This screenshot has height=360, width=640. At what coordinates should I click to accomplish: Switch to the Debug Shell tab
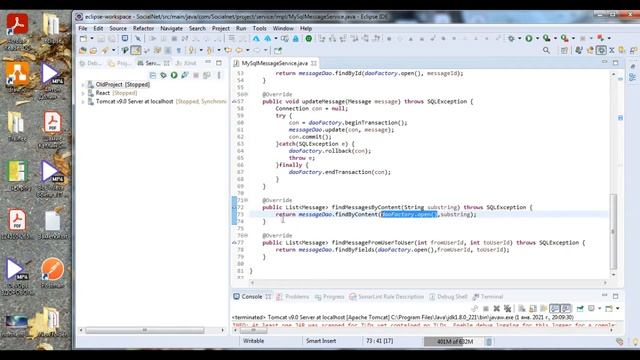click(448, 297)
